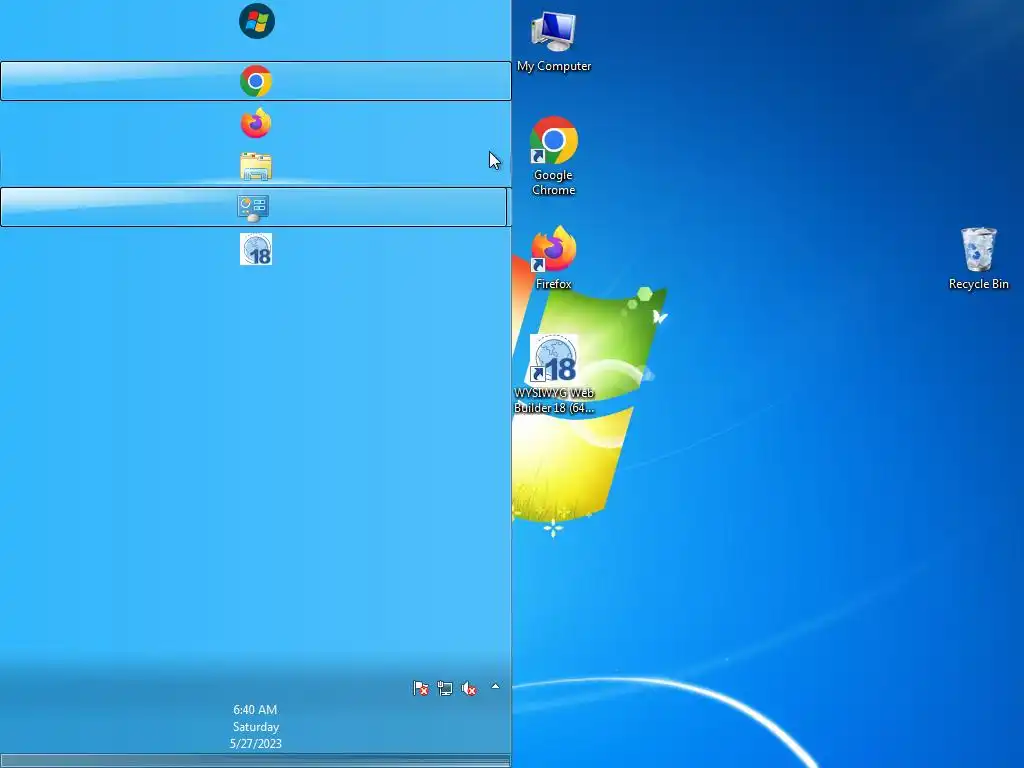Select the Firefox desktop shortcut
The height and width of the screenshot is (768, 1024).
(554, 258)
